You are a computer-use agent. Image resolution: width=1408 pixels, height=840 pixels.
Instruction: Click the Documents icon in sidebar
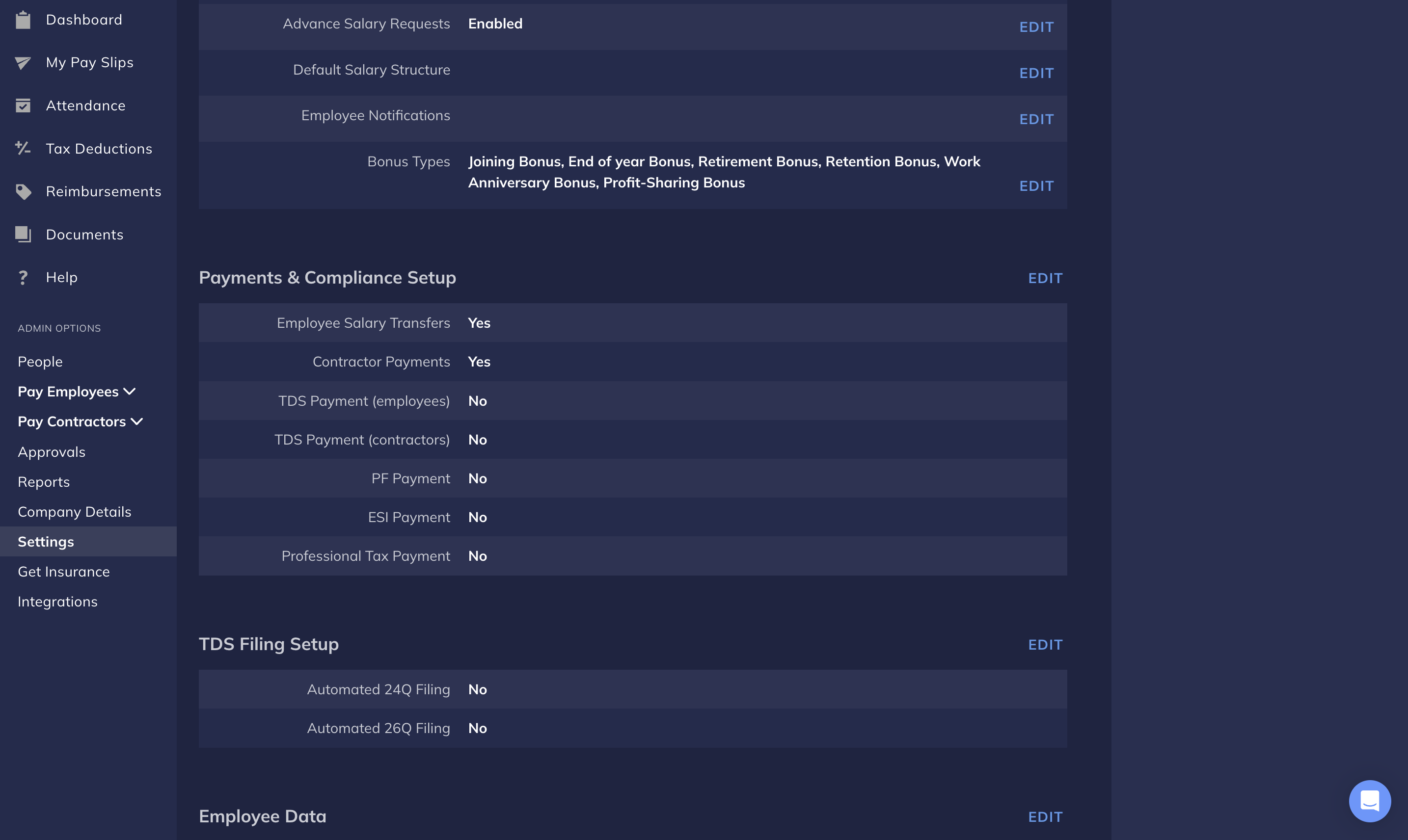(22, 234)
